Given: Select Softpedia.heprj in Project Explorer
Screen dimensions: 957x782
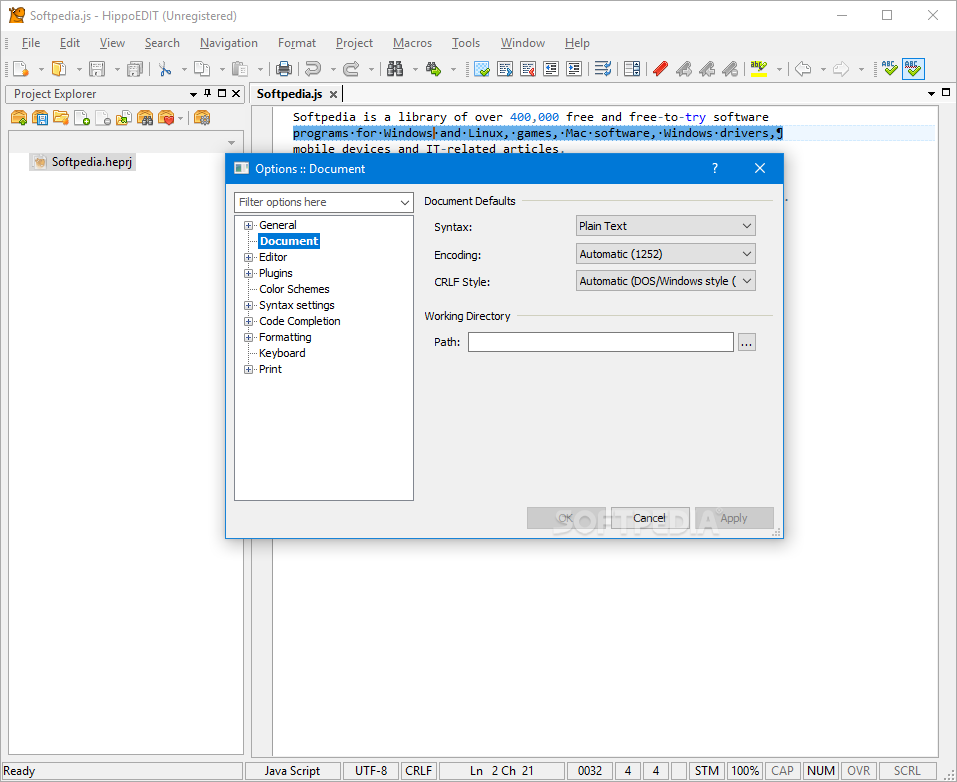Looking at the screenshot, I should tap(82, 162).
